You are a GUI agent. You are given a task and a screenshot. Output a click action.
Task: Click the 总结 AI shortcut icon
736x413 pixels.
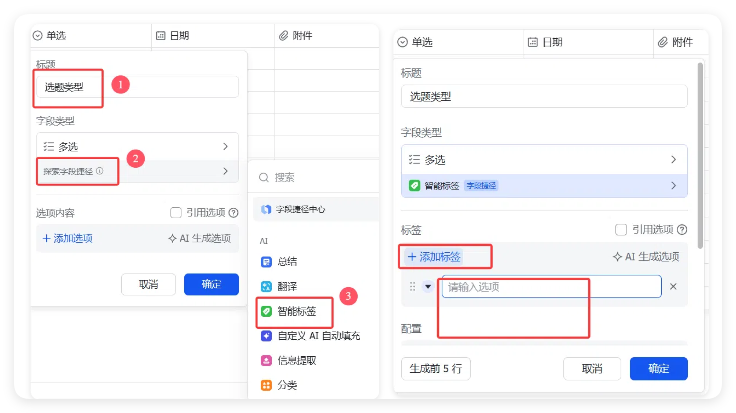[x=266, y=262]
